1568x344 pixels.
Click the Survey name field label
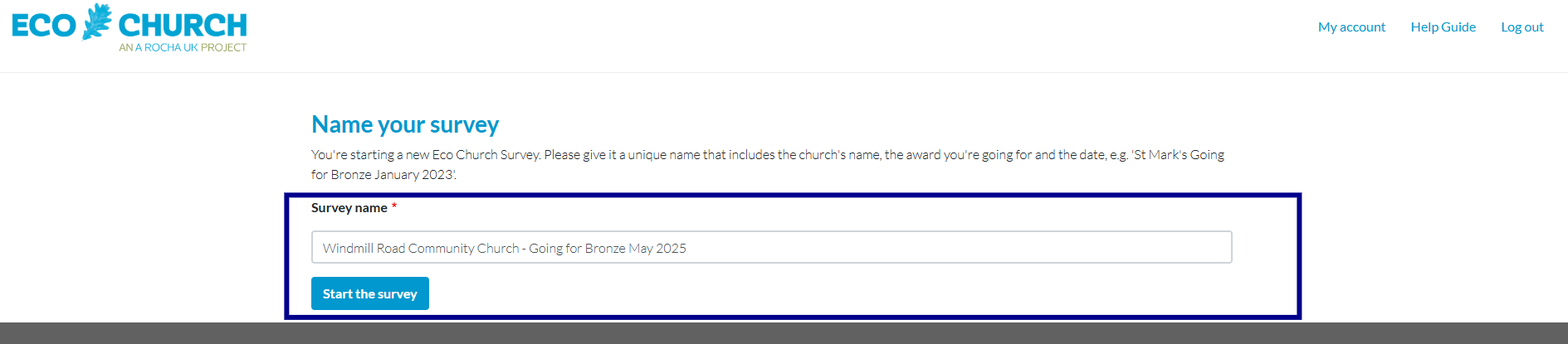point(349,207)
